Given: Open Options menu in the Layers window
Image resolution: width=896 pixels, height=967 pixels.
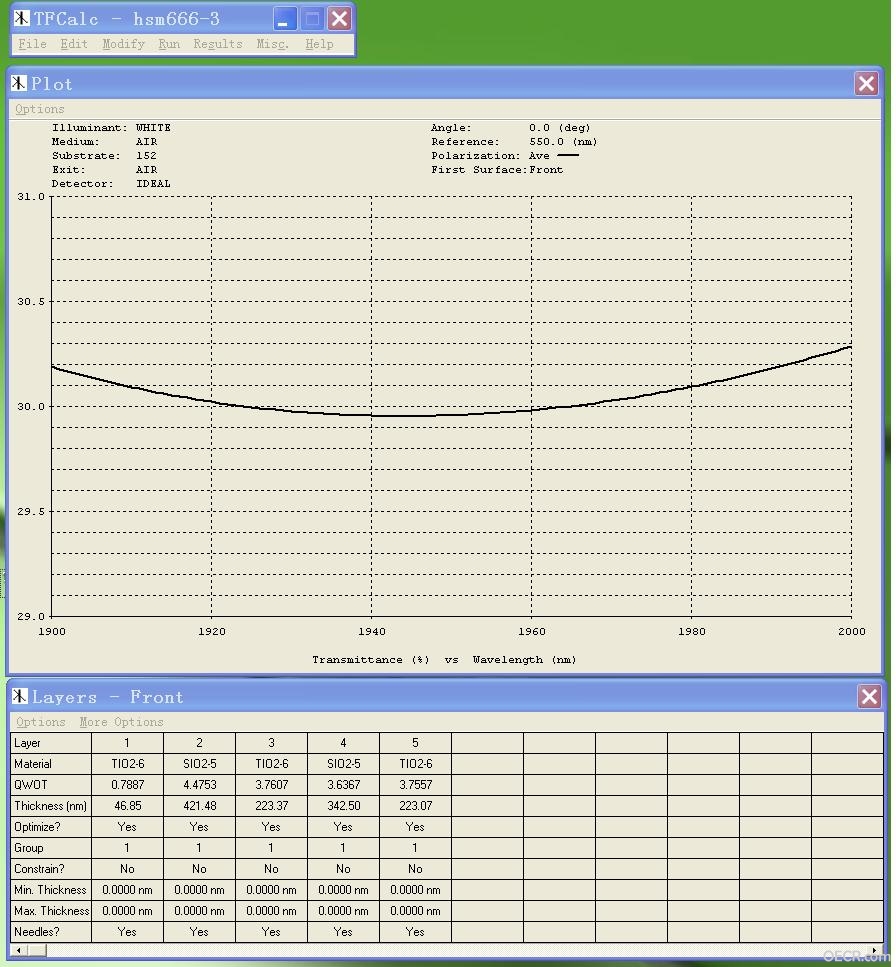Looking at the screenshot, I should (41, 722).
